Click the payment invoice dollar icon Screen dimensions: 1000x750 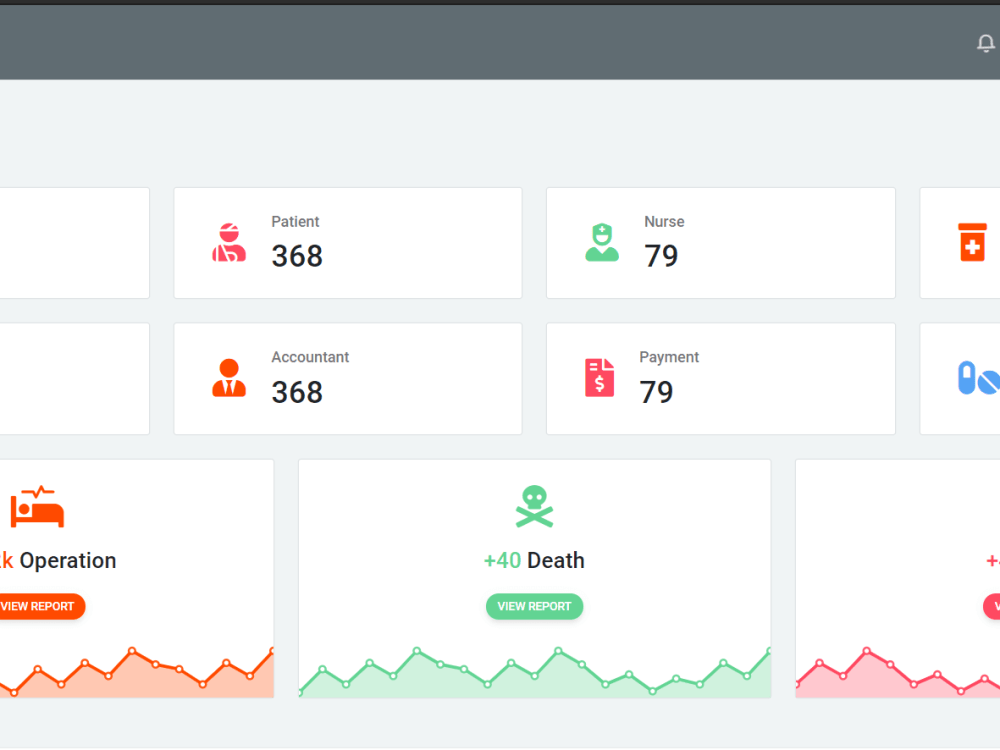(599, 378)
